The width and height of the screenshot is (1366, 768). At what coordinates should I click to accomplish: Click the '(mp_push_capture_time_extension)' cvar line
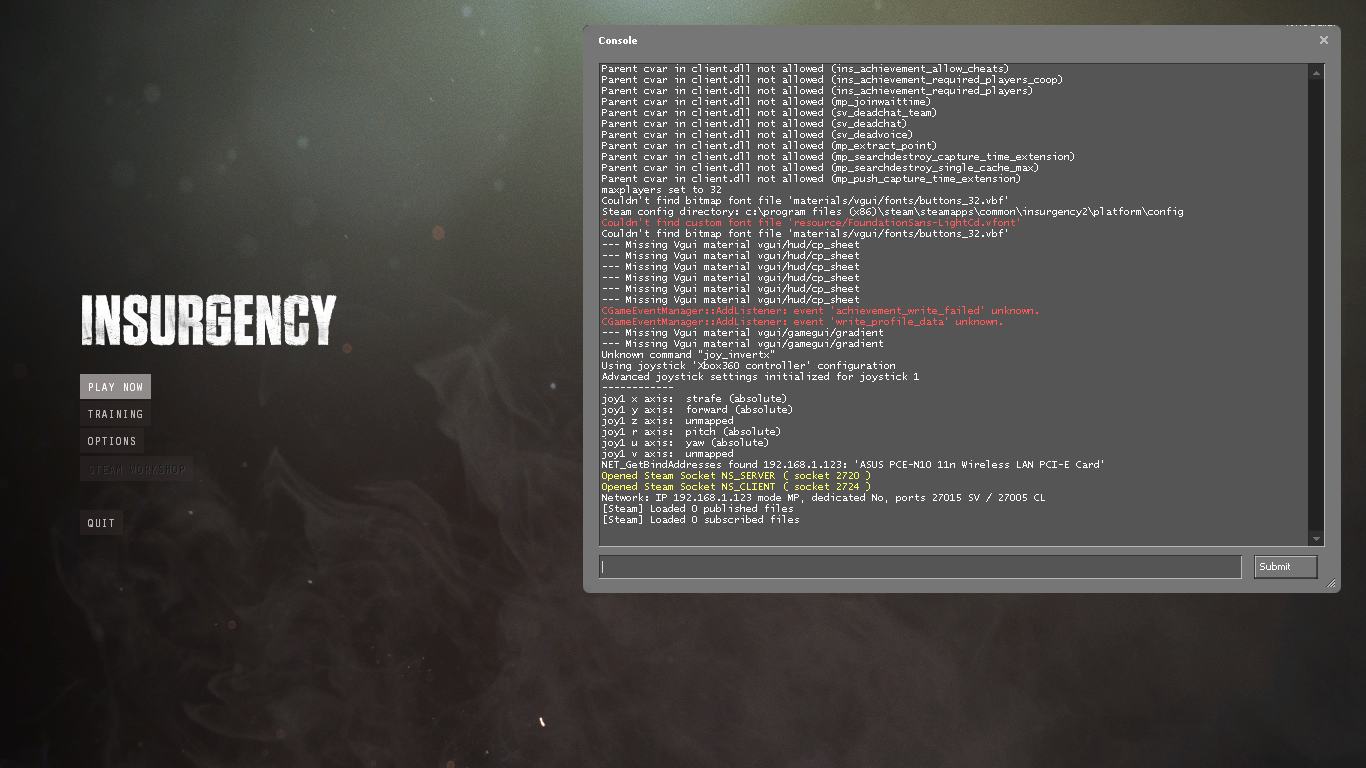(x=811, y=179)
